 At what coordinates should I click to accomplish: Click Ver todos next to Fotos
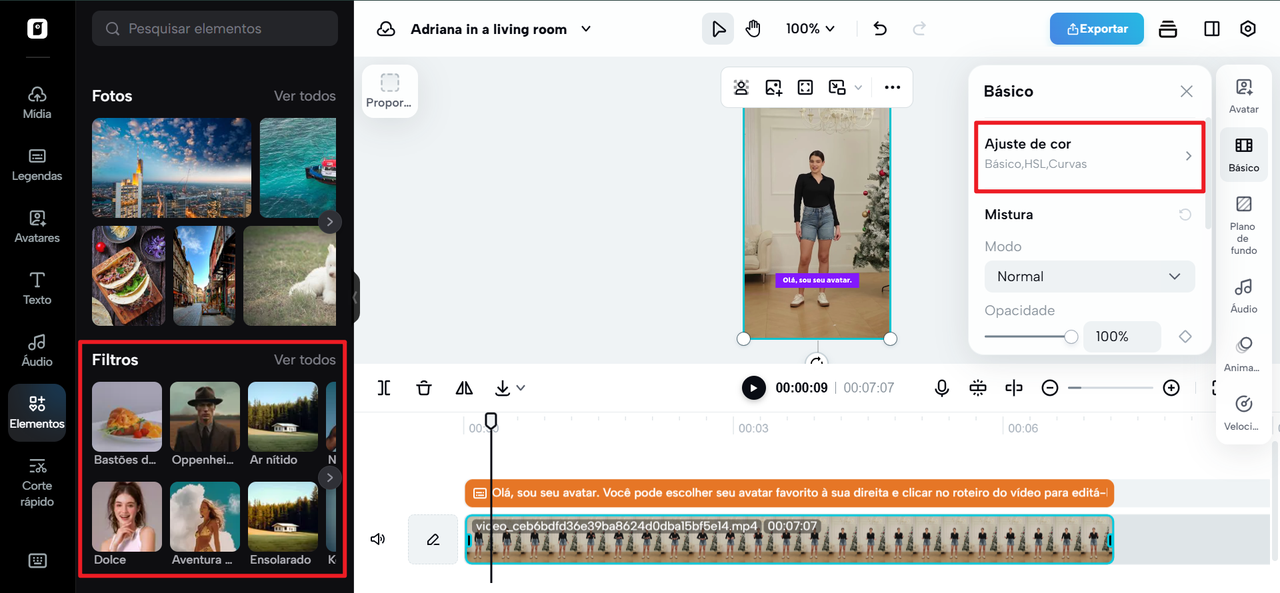tap(305, 96)
